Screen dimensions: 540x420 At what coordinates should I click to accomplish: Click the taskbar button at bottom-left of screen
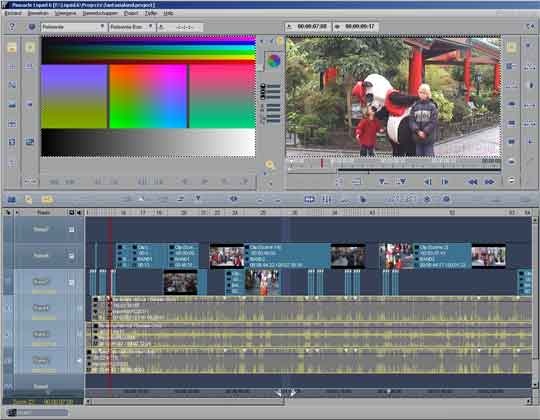coord(38,412)
